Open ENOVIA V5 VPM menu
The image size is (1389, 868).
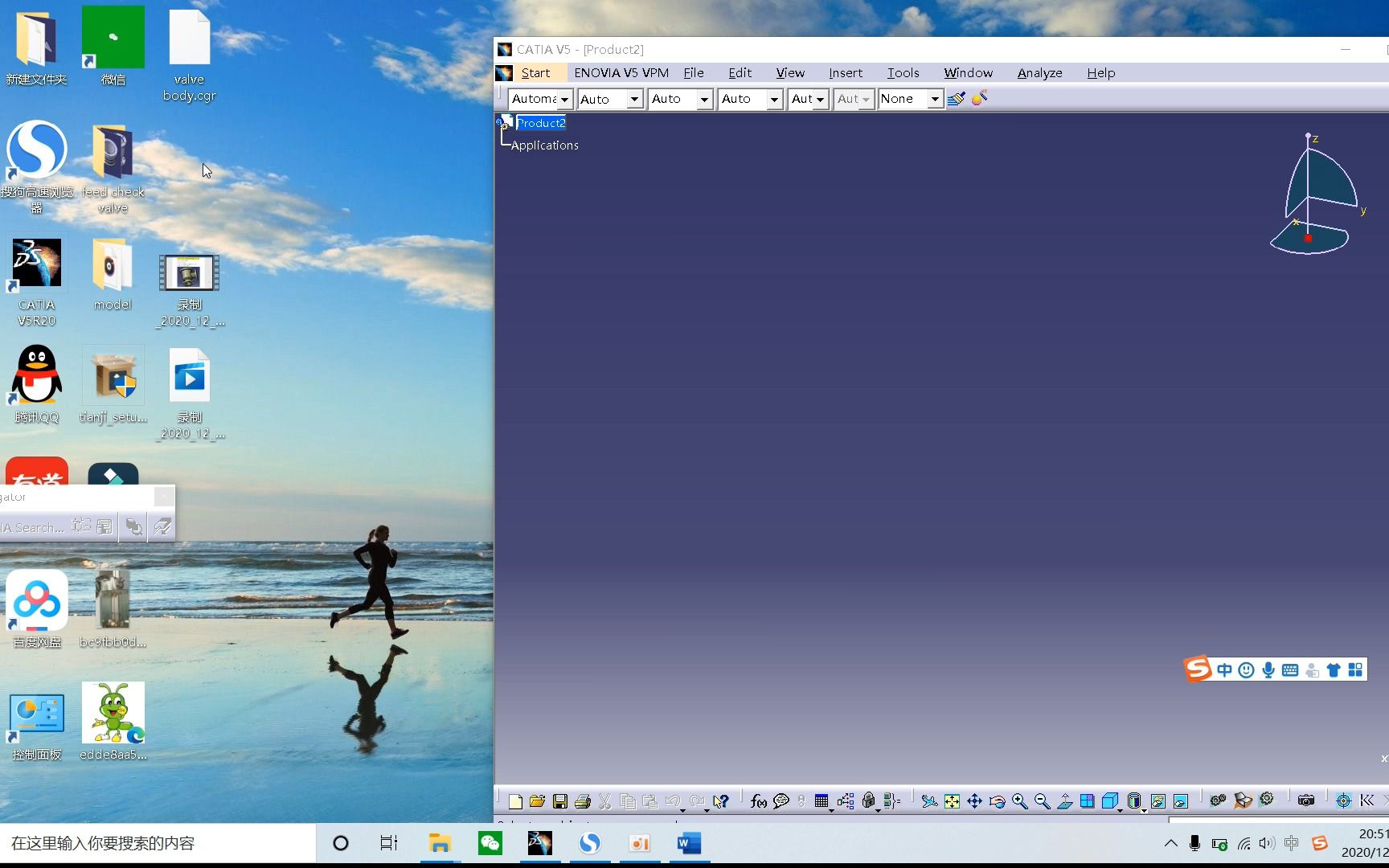pyautogui.click(x=621, y=73)
